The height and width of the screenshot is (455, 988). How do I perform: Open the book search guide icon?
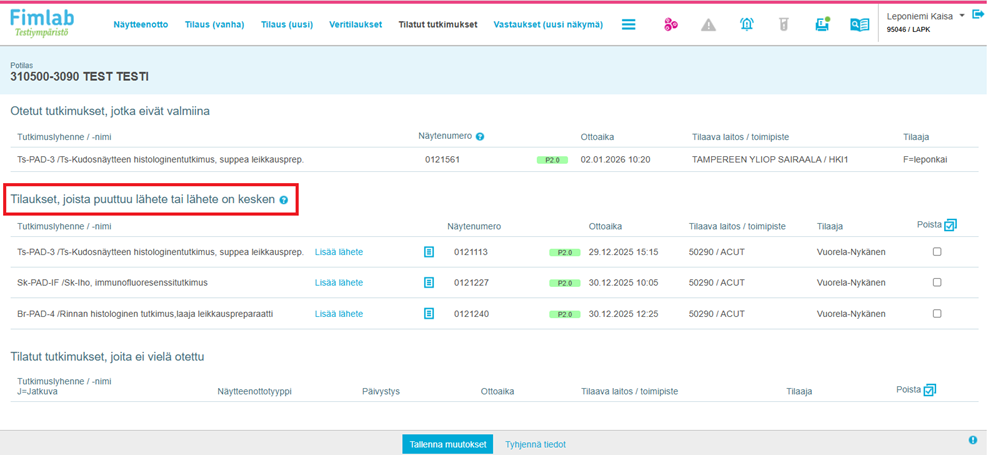(859, 25)
